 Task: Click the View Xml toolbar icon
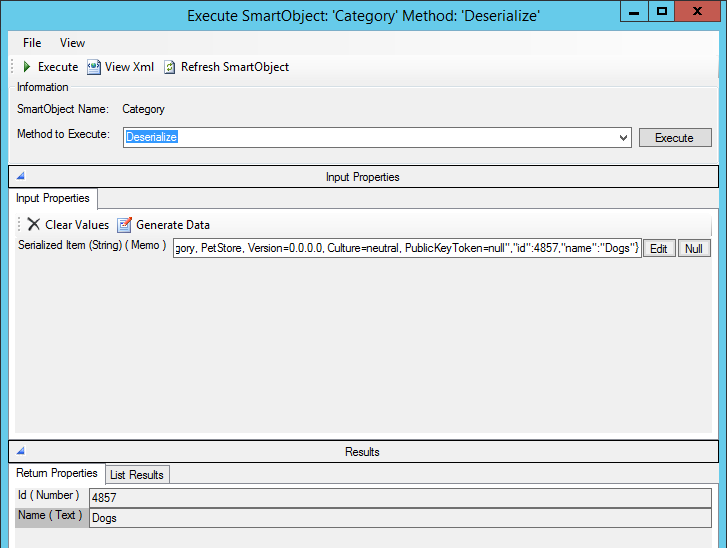point(94,67)
